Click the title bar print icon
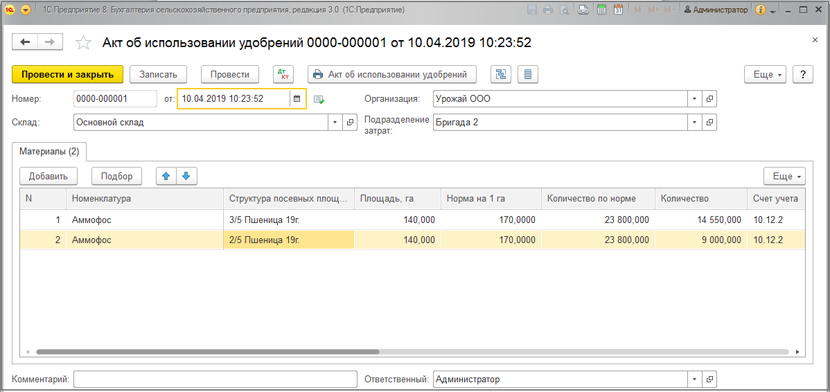Image resolution: width=830 pixels, height=392 pixels. [x=548, y=10]
